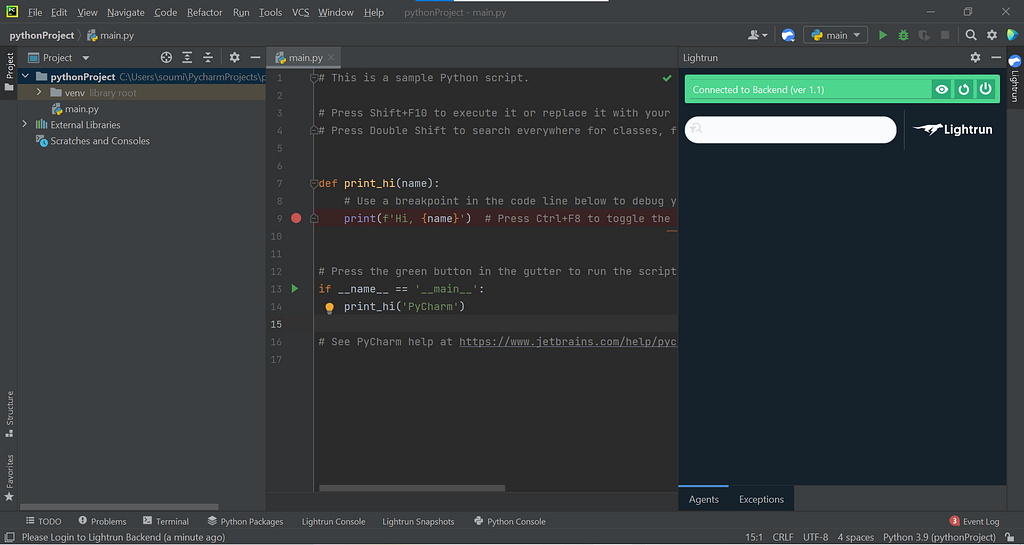1024x545 pixels.
Task: Open the Code With Me user icon
Action: click(758, 35)
